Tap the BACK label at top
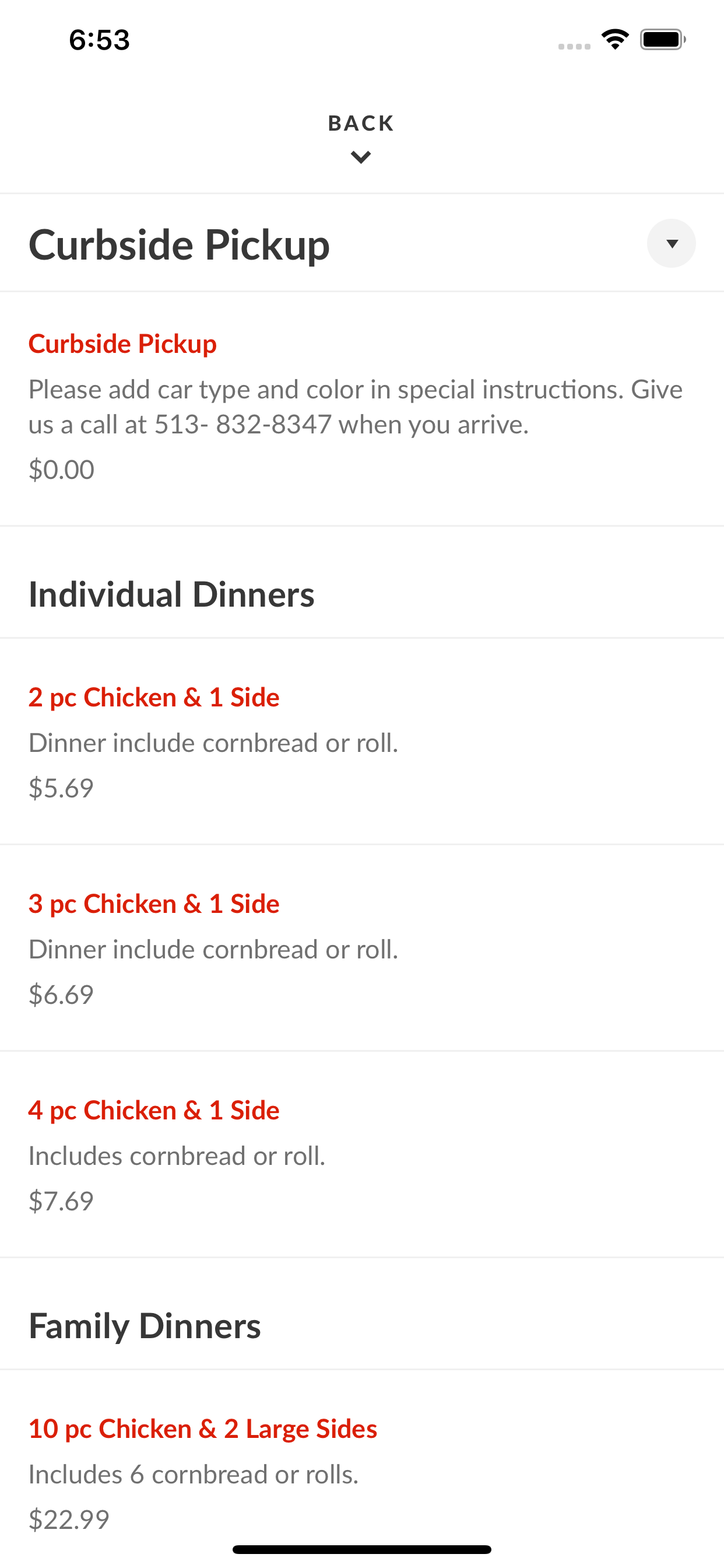 point(361,123)
